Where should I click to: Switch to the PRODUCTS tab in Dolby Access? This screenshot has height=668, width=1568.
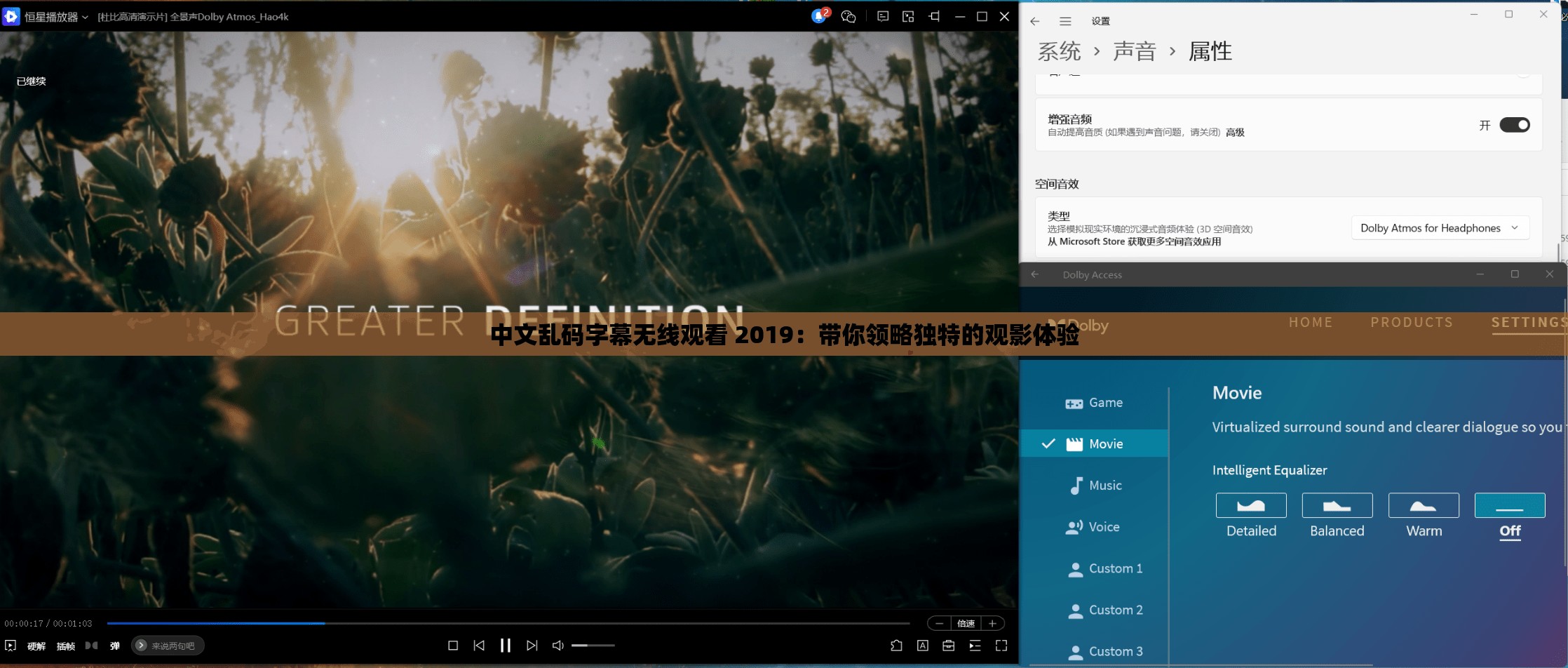pyautogui.click(x=1412, y=322)
